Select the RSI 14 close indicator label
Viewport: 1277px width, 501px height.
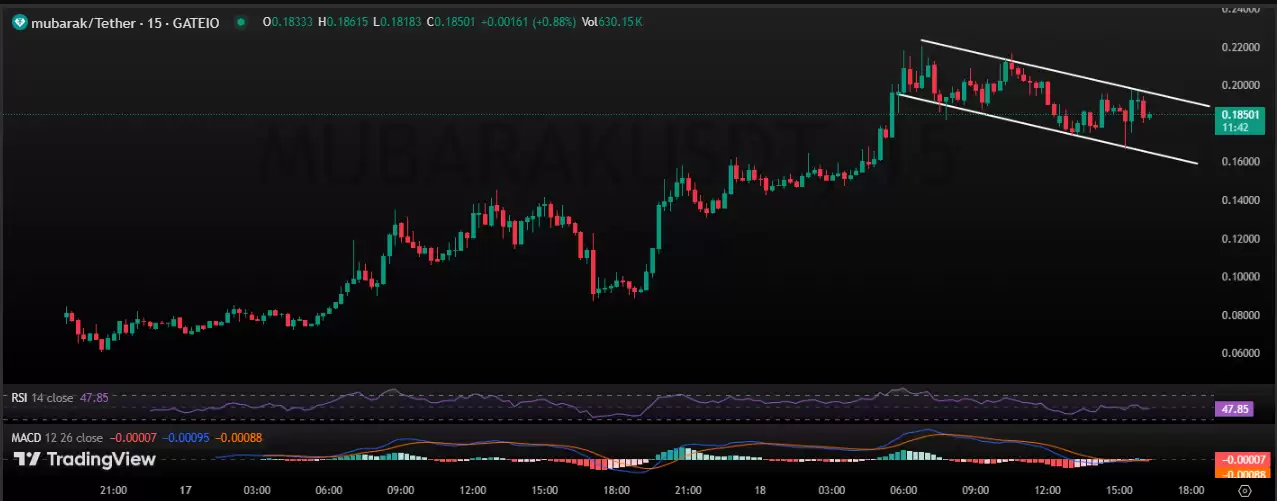(42, 397)
